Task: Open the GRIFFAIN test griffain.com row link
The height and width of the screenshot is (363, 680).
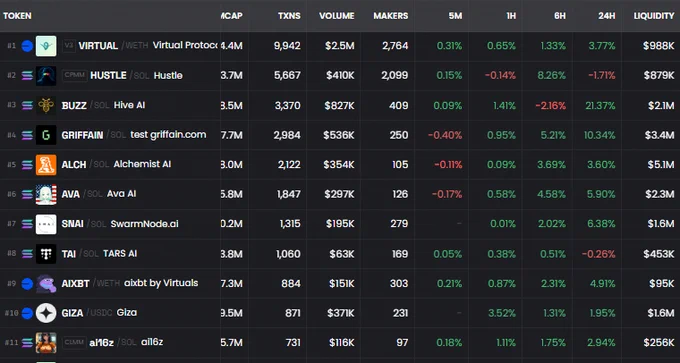Action: (x=134, y=135)
